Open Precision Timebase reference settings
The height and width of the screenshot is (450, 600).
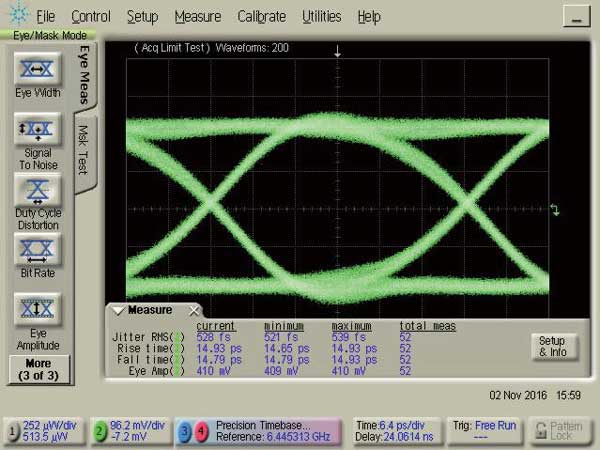[270, 431]
